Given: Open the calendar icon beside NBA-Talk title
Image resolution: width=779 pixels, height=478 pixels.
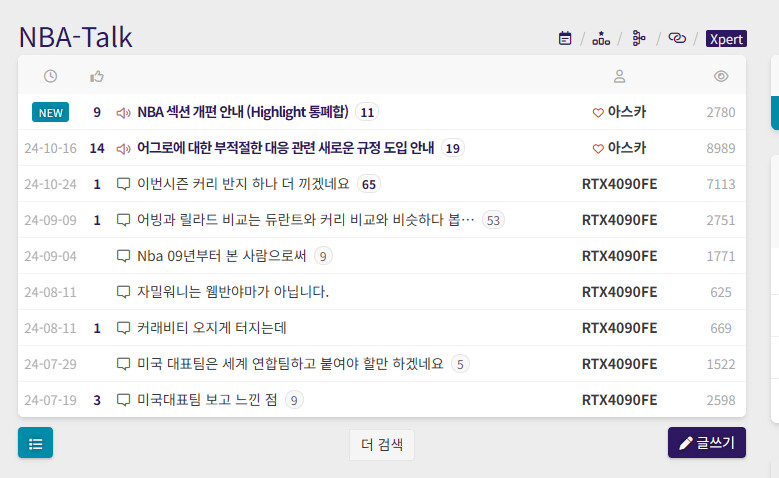Looking at the screenshot, I should (565, 38).
